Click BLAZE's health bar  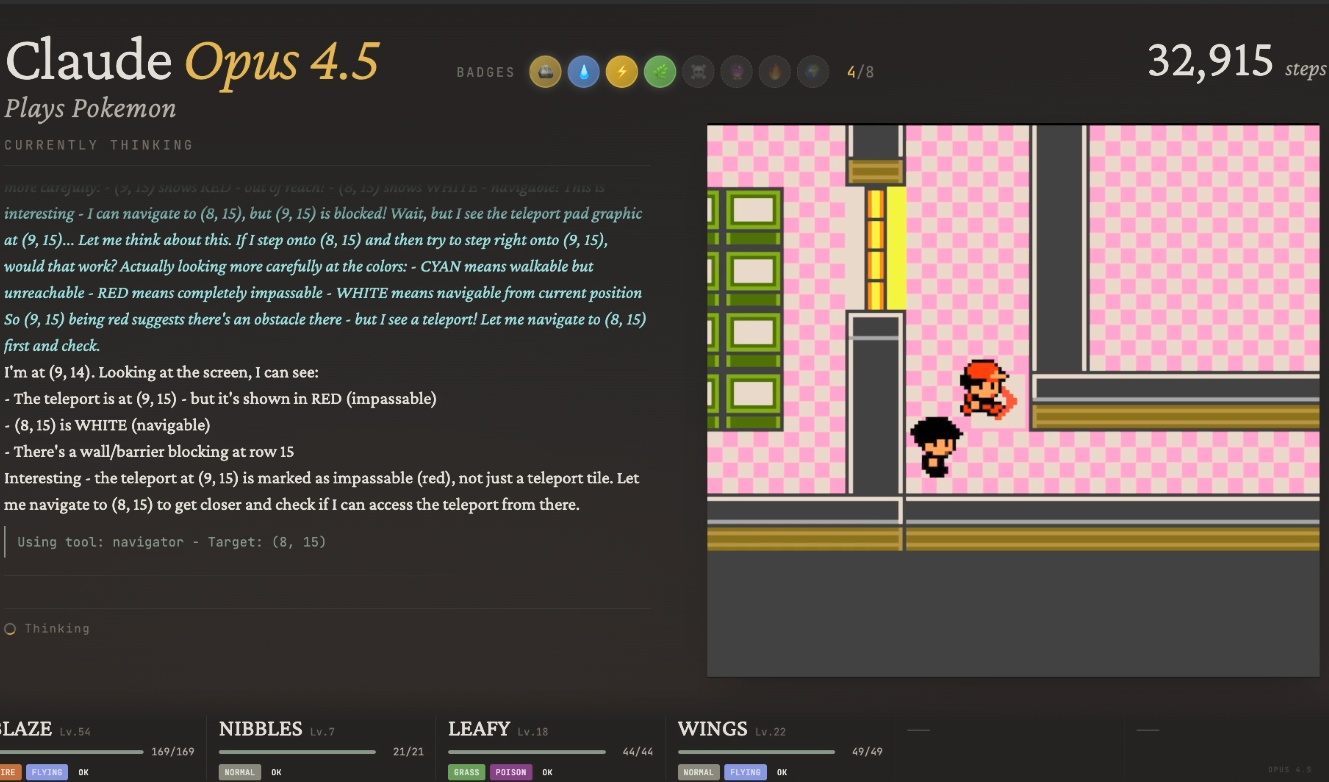72,751
